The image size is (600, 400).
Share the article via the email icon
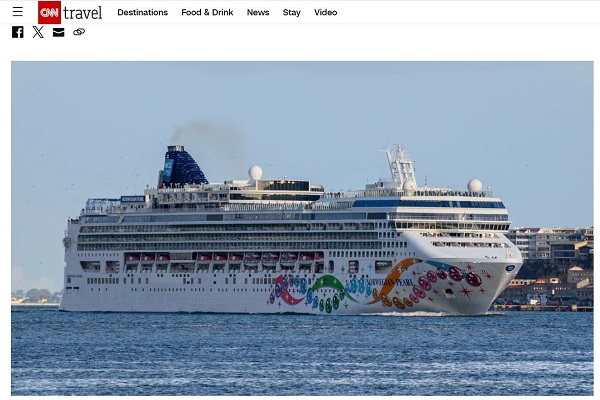[x=59, y=32]
